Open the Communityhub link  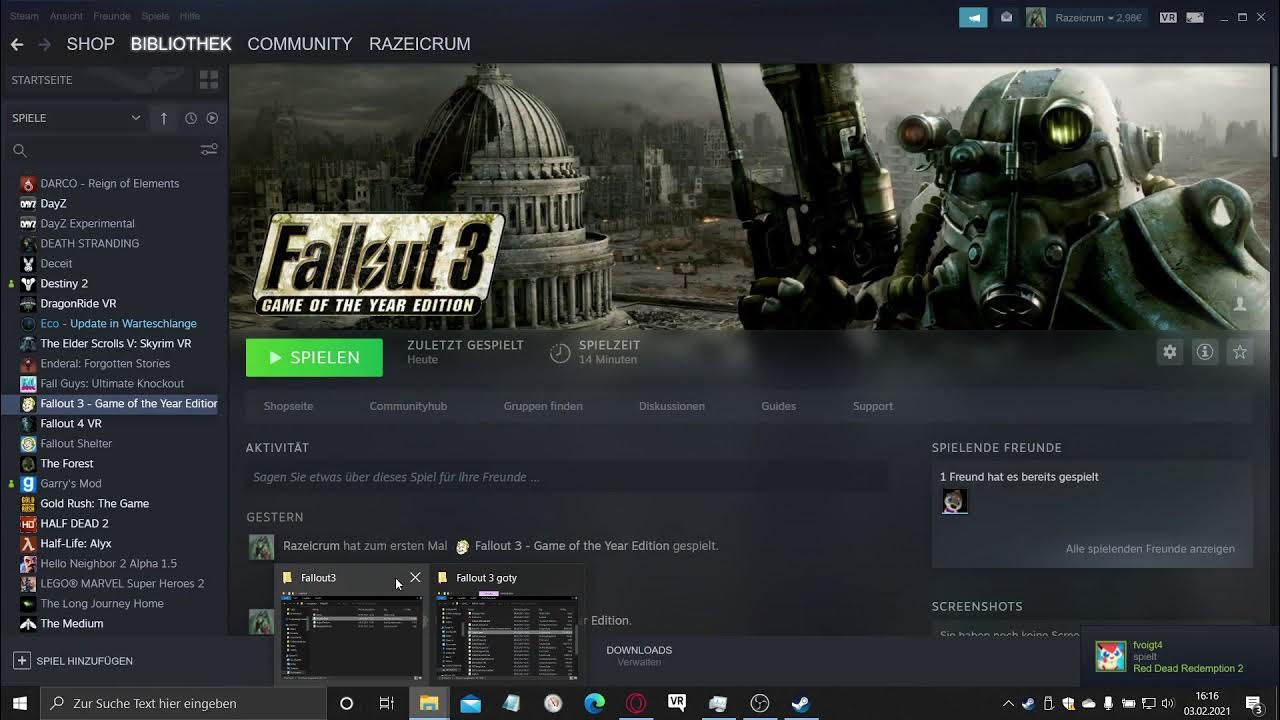point(408,406)
